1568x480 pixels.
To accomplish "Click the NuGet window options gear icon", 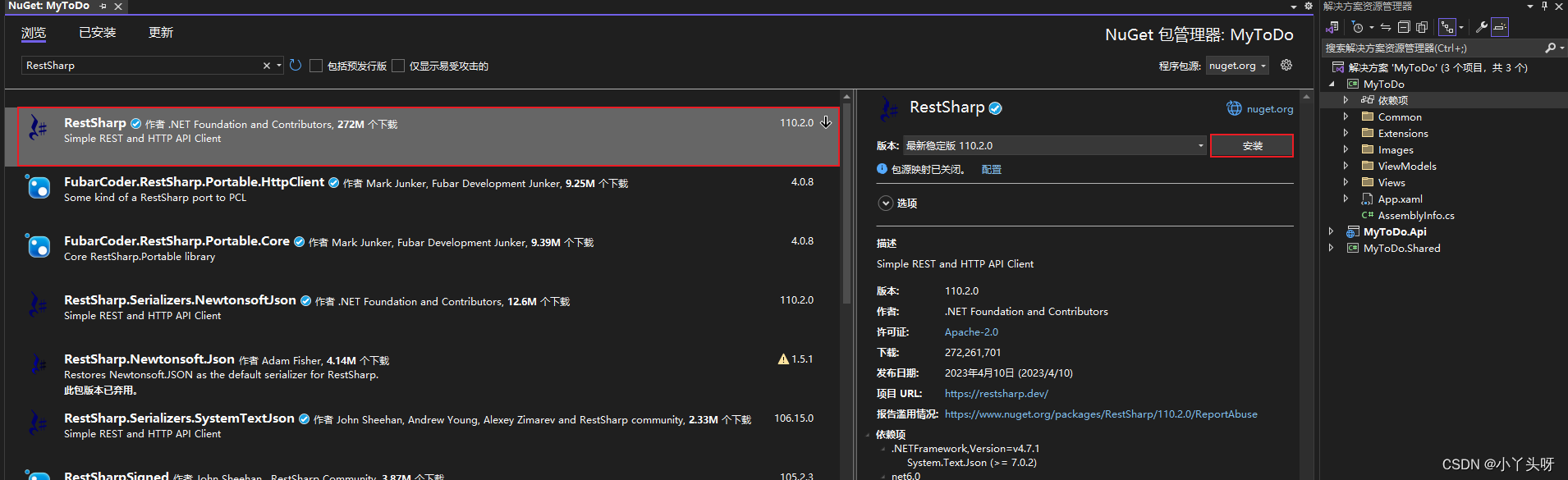I will 1309,6.
